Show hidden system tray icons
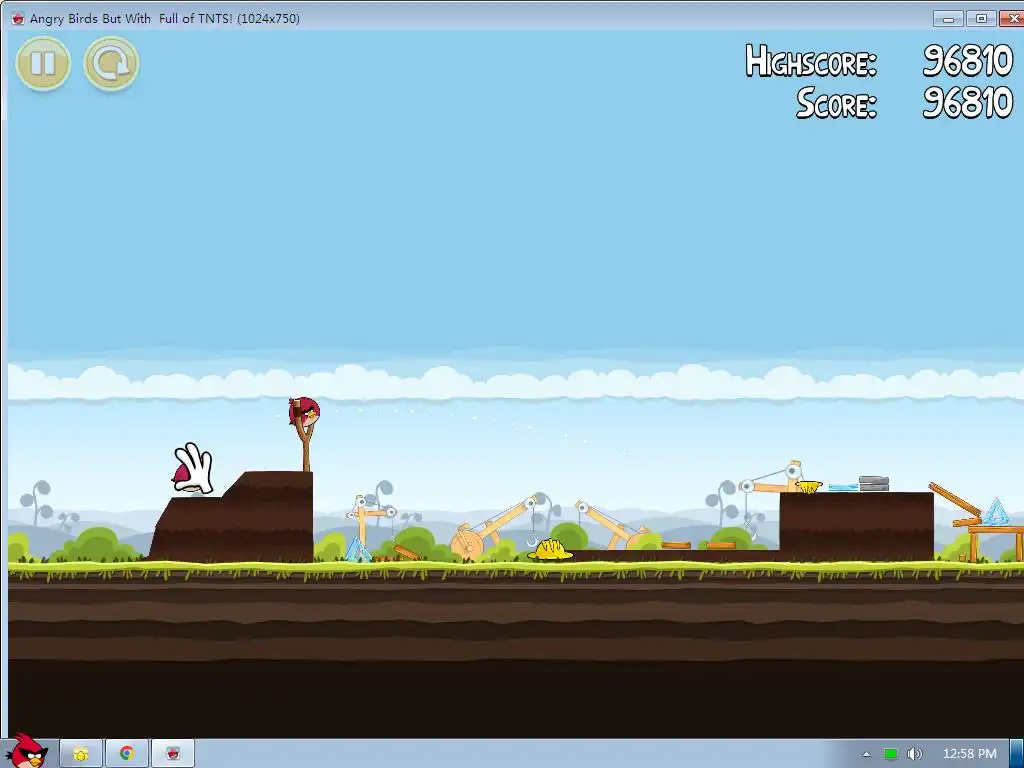Image resolution: width=1024 pixels, height=768 pixels. point(866,754)
